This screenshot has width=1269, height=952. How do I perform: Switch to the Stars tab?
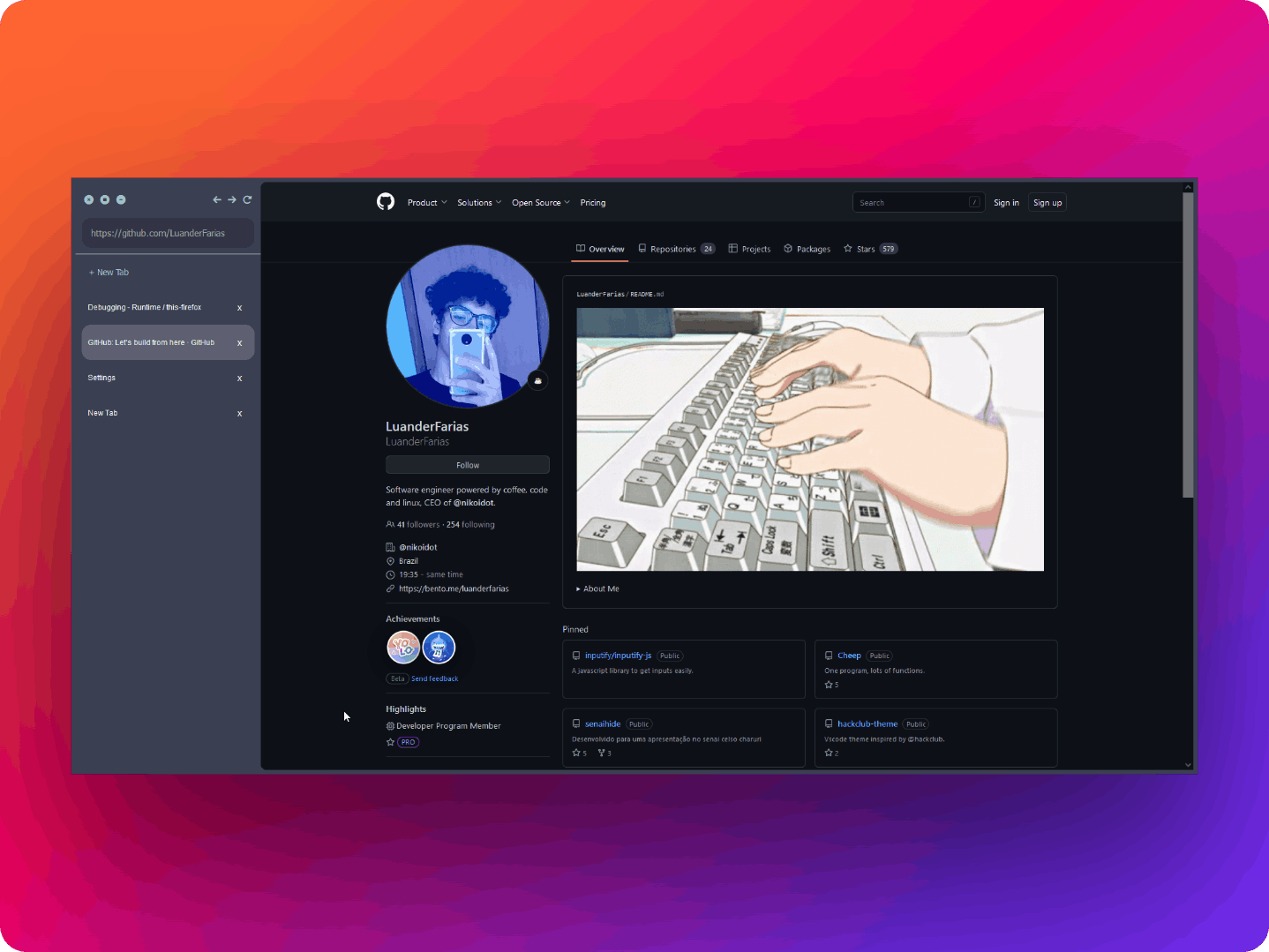tap(870, 249)
